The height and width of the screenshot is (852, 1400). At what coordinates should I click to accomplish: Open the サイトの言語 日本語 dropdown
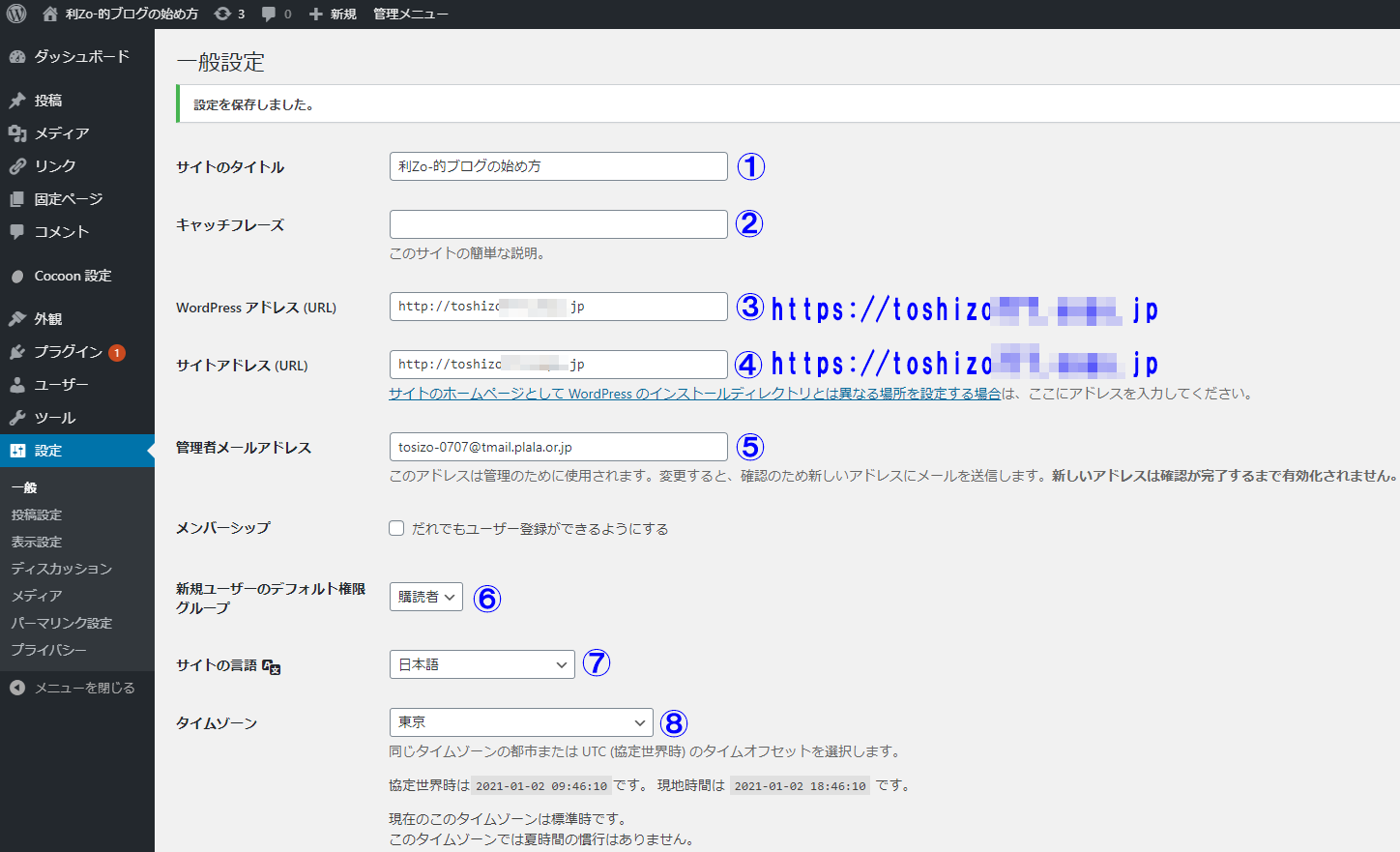(481, 664)
